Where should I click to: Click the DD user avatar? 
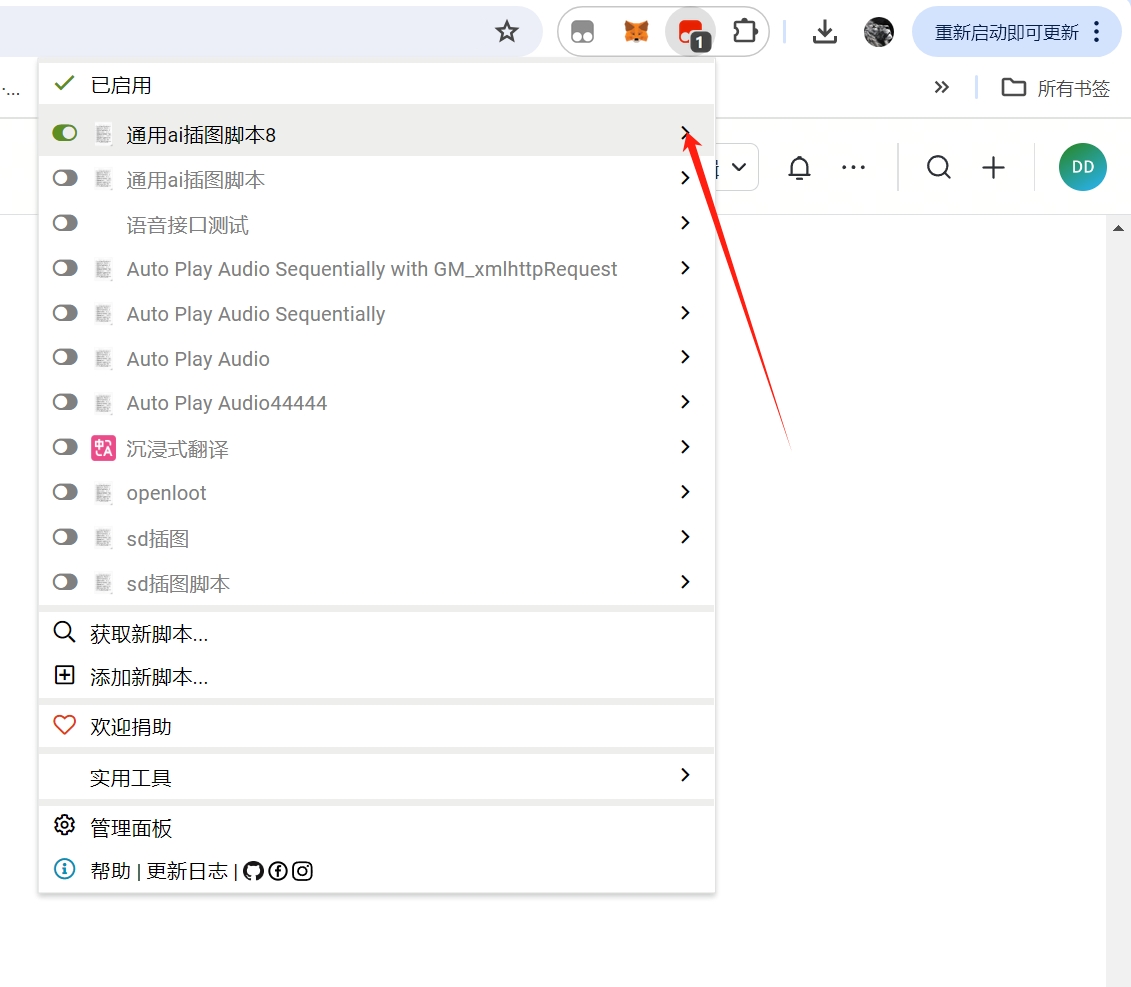[1082, 167]
